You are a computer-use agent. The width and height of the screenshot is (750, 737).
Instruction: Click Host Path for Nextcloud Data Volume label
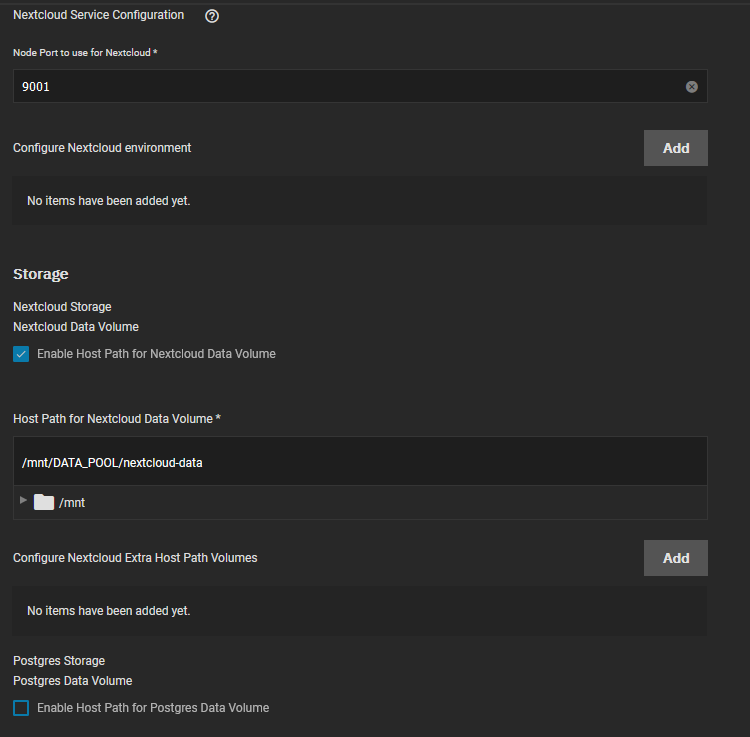tap(117, 419)
